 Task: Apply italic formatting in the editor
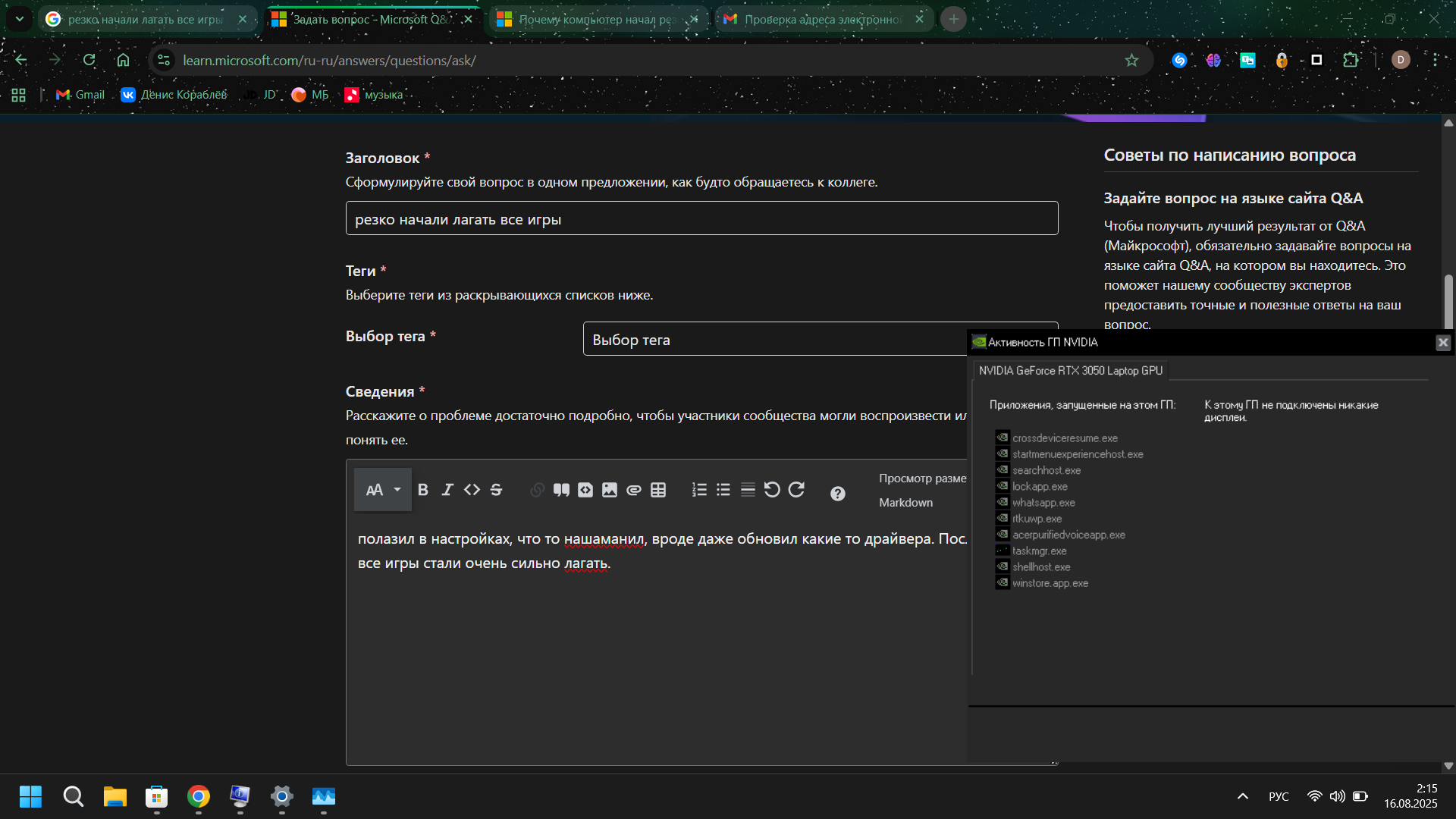coord(447,490)
